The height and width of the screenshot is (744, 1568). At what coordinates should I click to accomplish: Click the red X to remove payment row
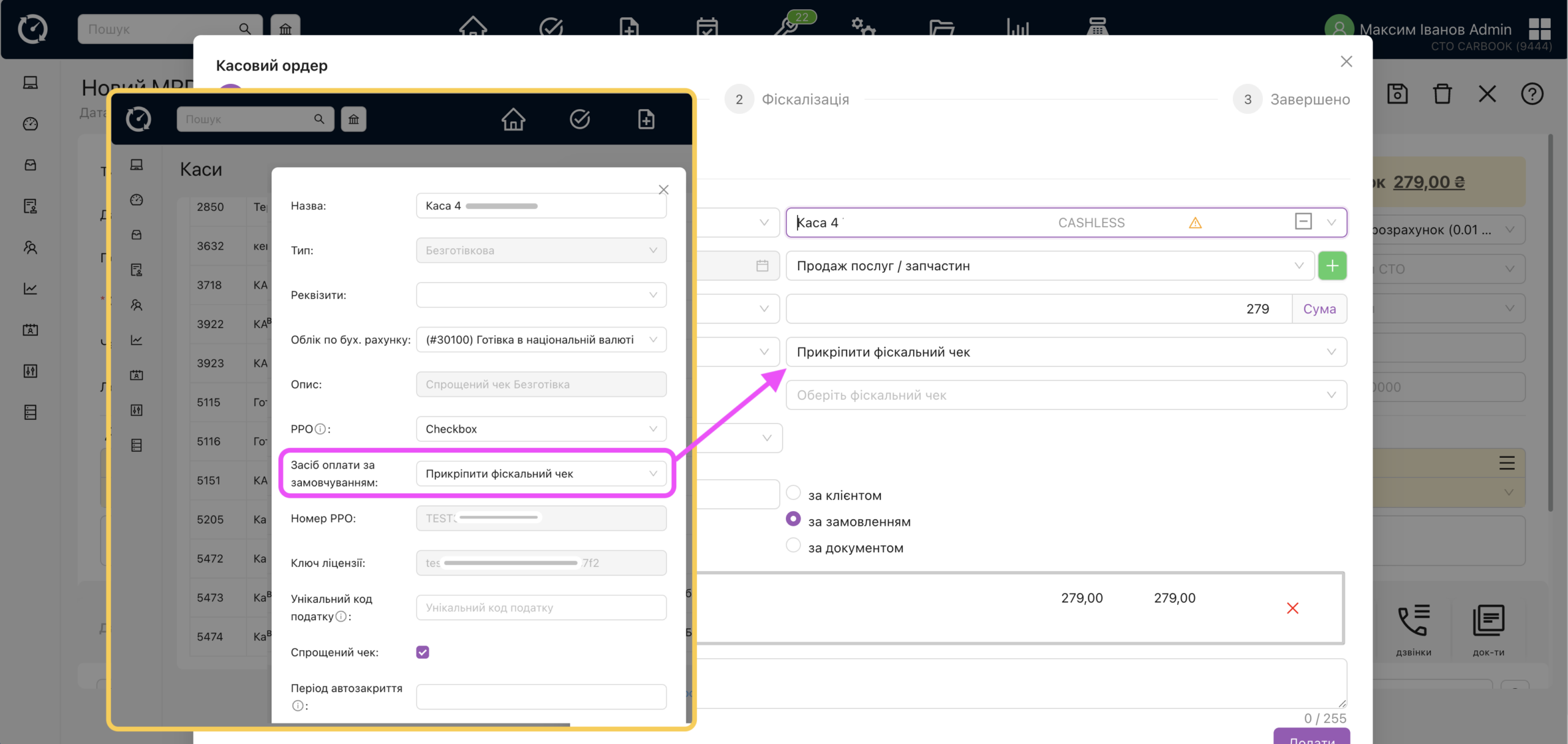[x=1292, y=608]
